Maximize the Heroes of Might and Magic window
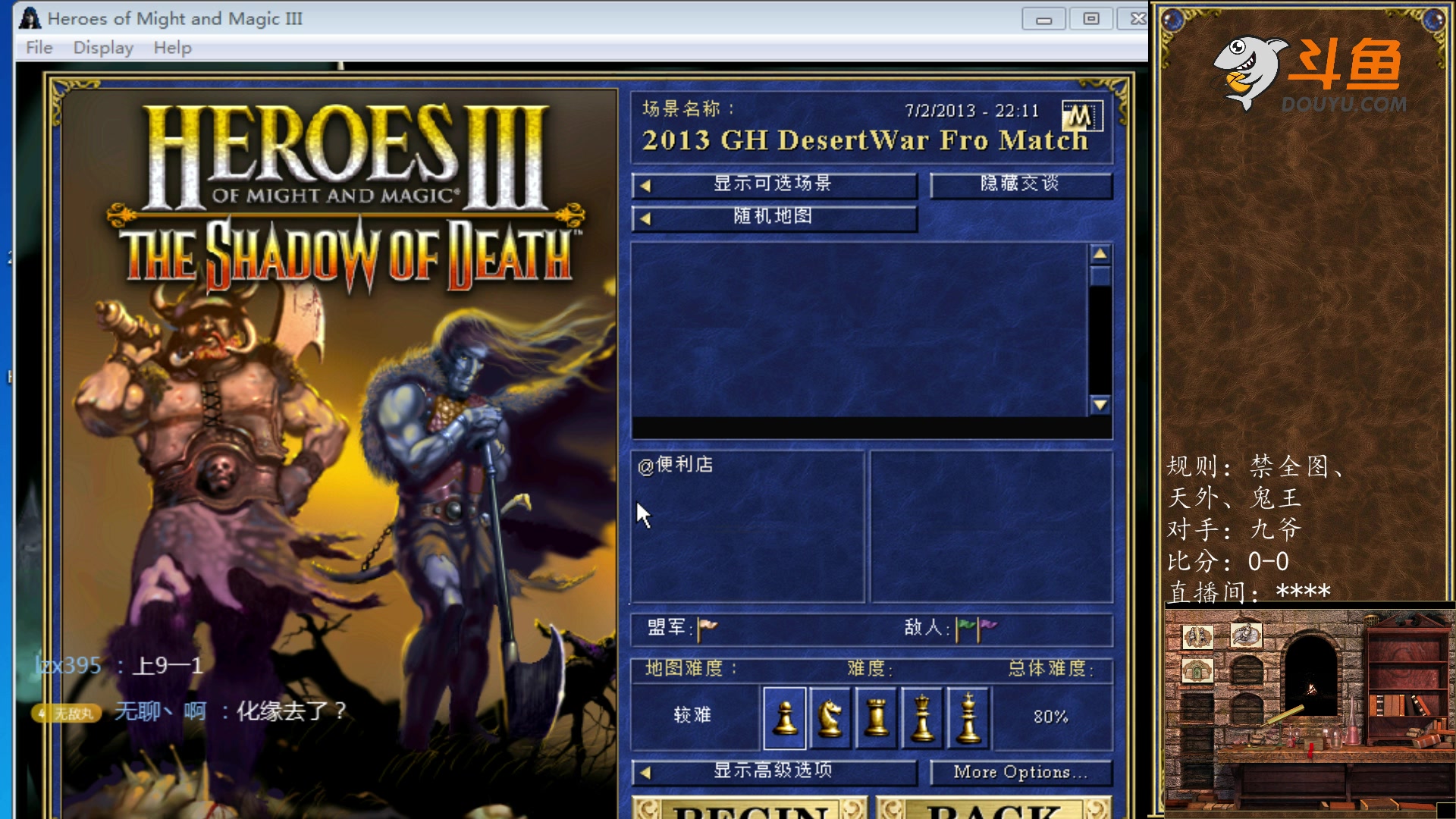The image size is (1456, 819). (1091, 19)
